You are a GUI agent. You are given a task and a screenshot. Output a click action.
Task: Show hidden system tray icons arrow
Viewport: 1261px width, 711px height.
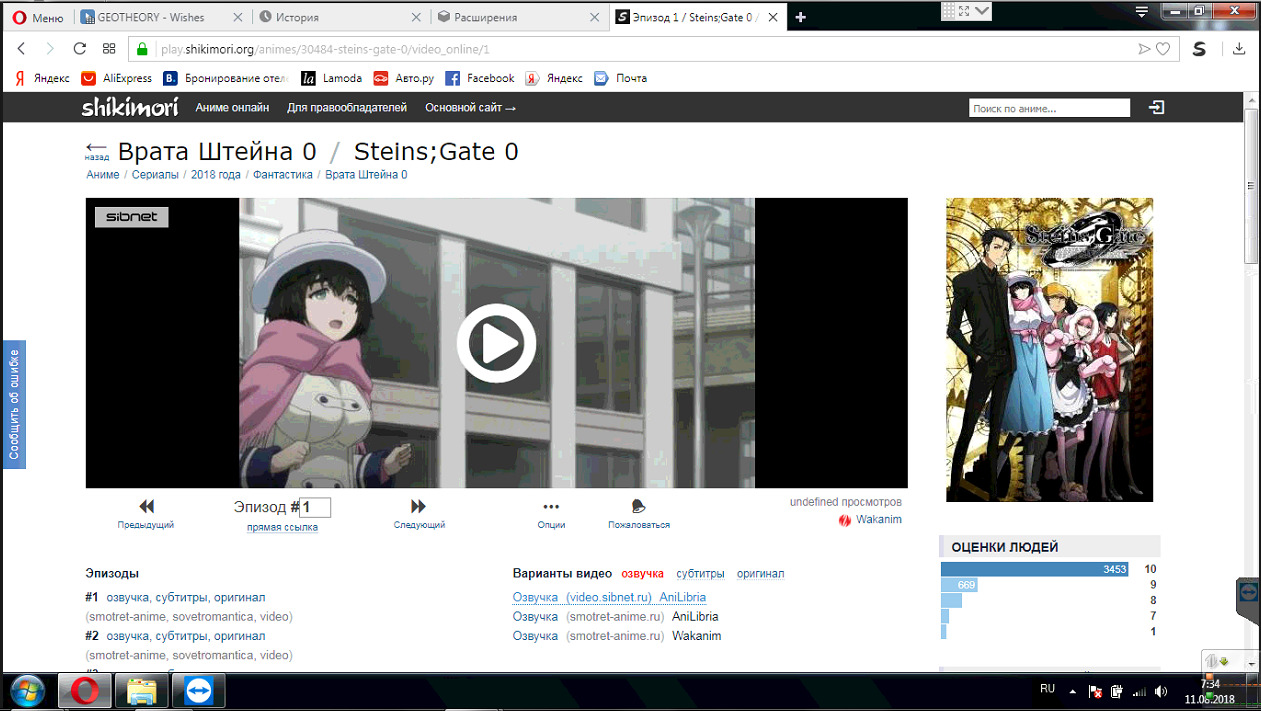1072,691
